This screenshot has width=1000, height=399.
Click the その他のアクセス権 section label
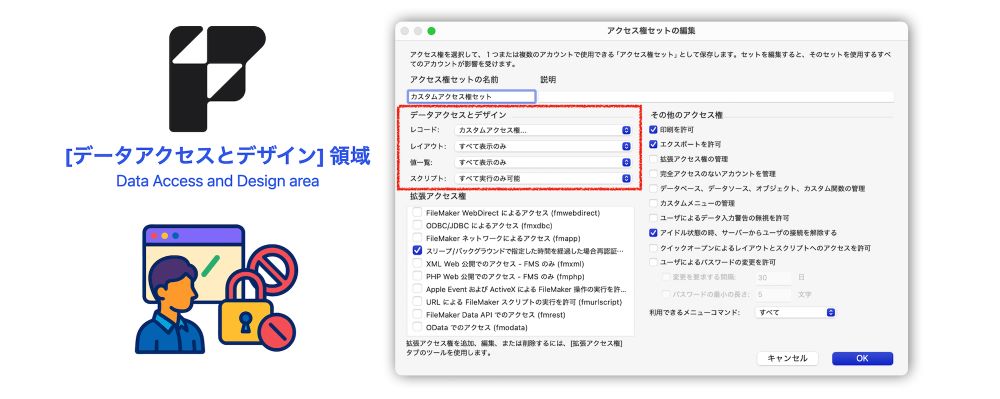pos(686,115)
